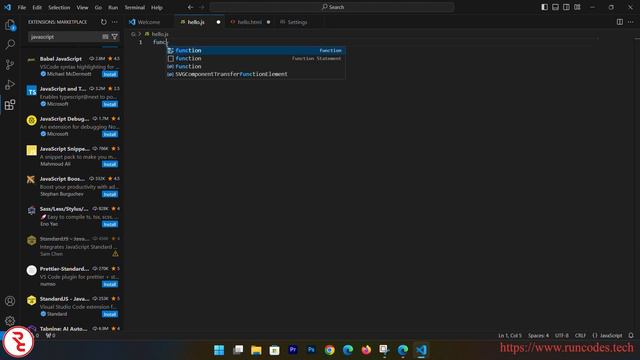Toggle primary side bar layout icon
Viewport: 640px width, 360px height.
click(544, 7)
